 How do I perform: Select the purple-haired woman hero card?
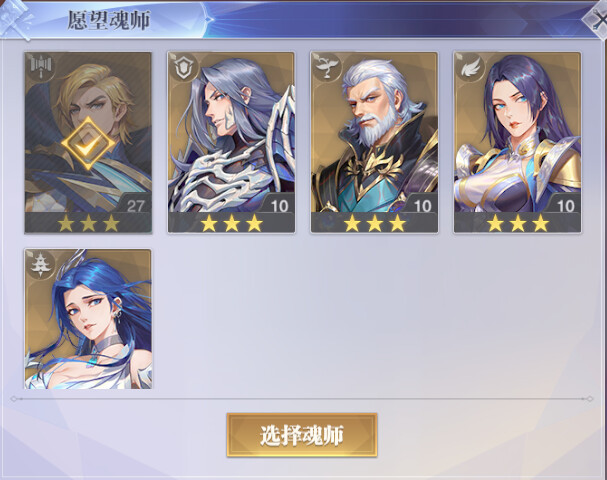point(518,142)
